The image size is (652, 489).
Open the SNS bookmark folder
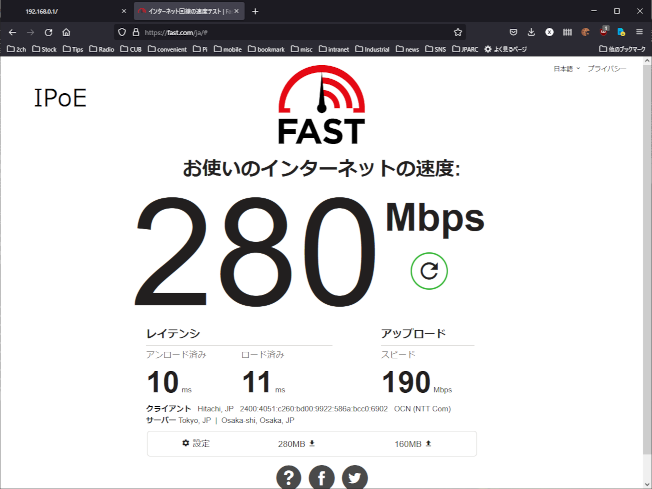tap(435, 49)
